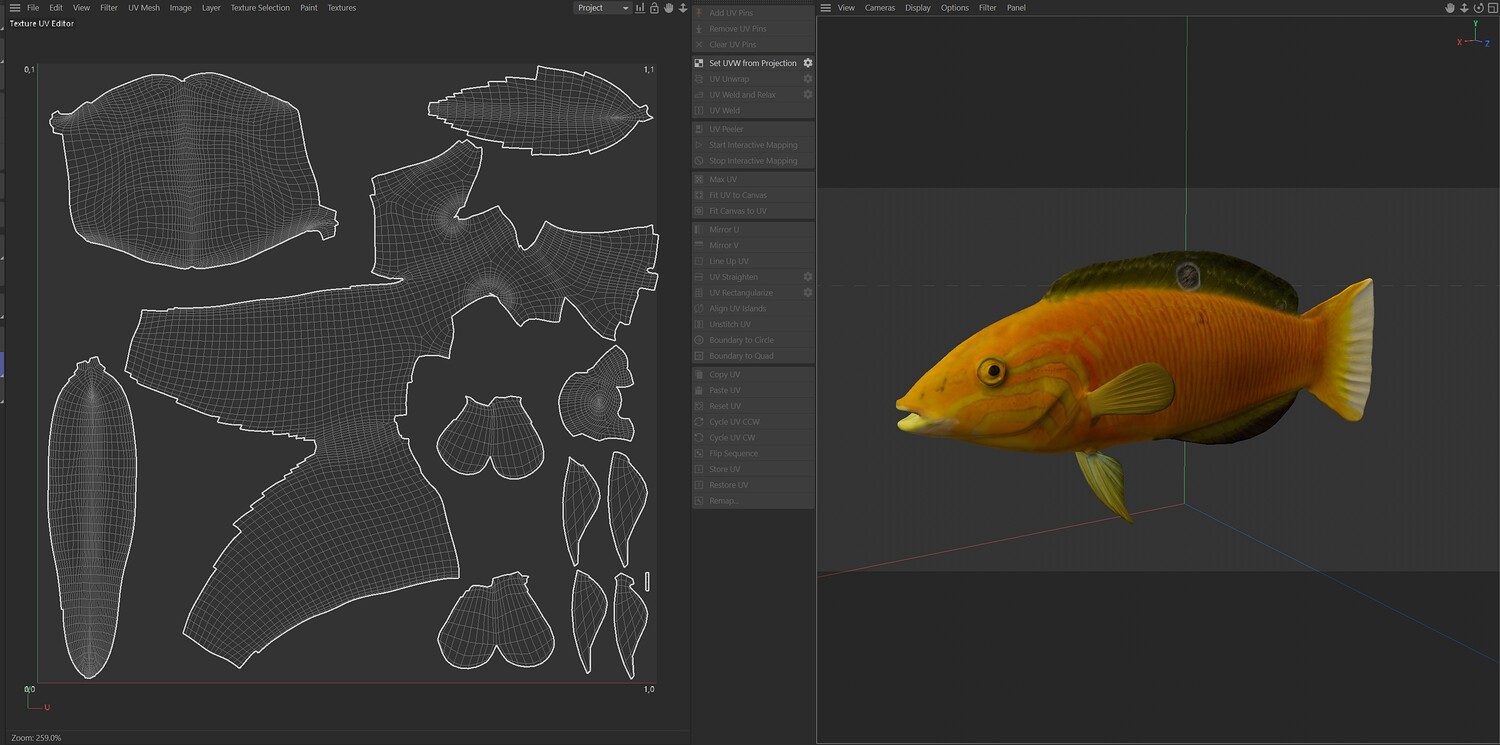
Task: Open UV Weld and Relax gear settings
Action: pos(808,95)
